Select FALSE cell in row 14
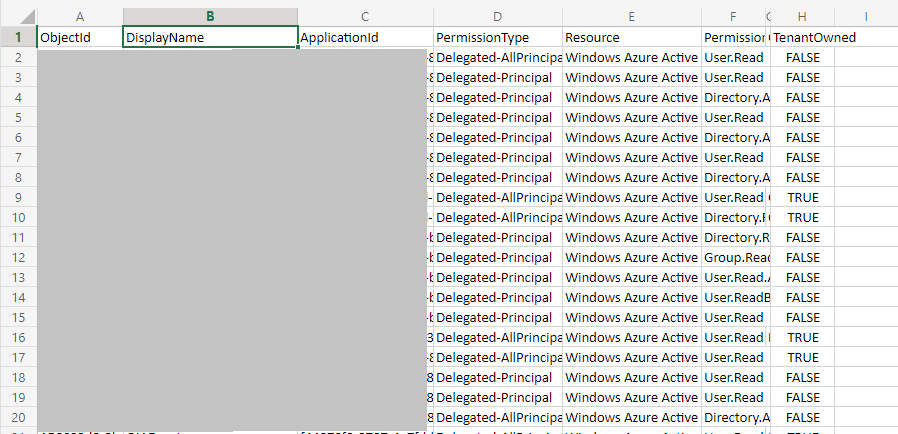Image resolution: width=898 pixels, height=434 pixels. tap(802, 297)
